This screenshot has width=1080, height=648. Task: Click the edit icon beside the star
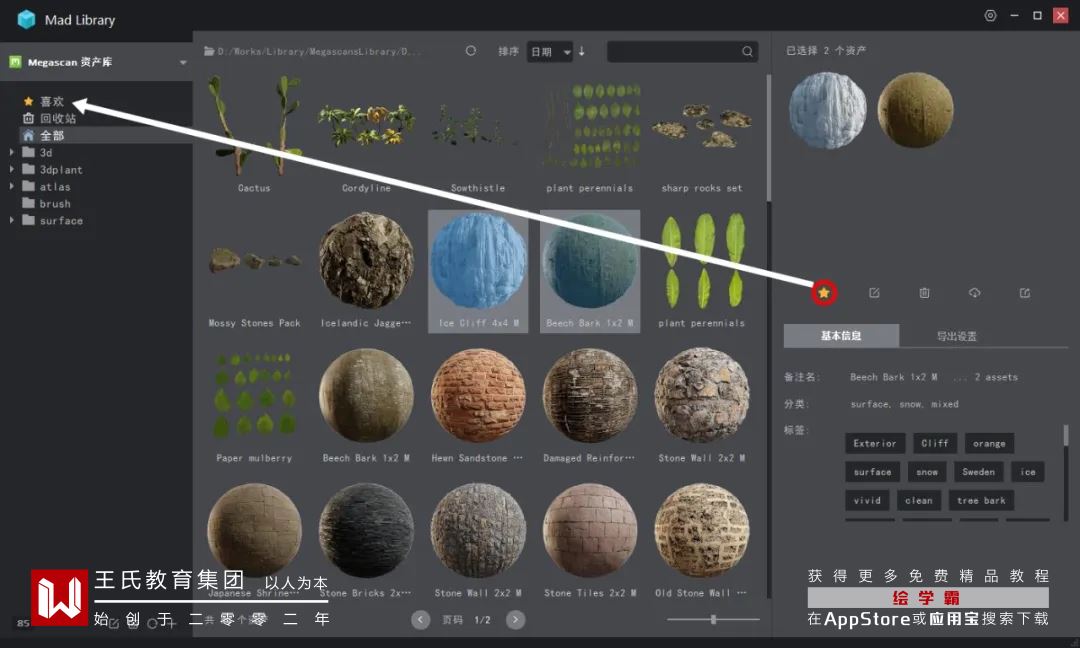tap(874, 293)
